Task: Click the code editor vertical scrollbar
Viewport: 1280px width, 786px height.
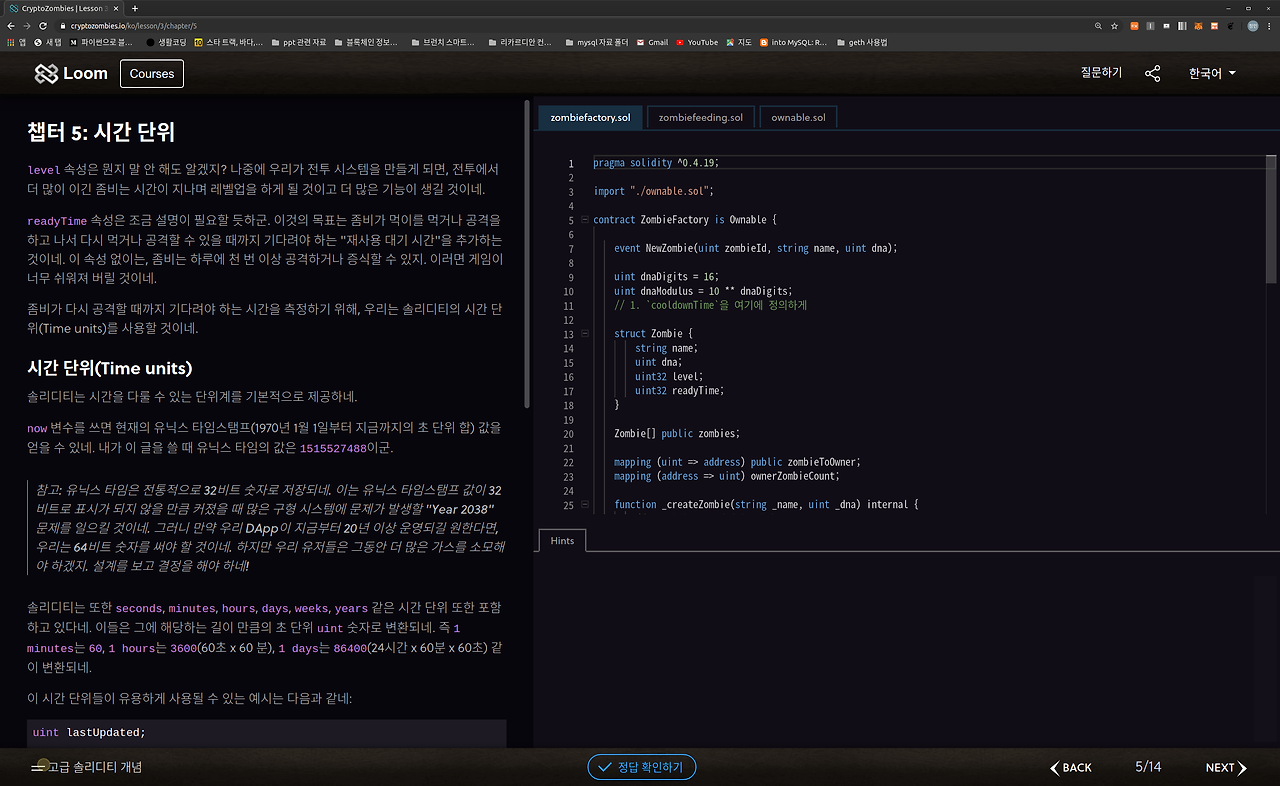Action: 1272,220
